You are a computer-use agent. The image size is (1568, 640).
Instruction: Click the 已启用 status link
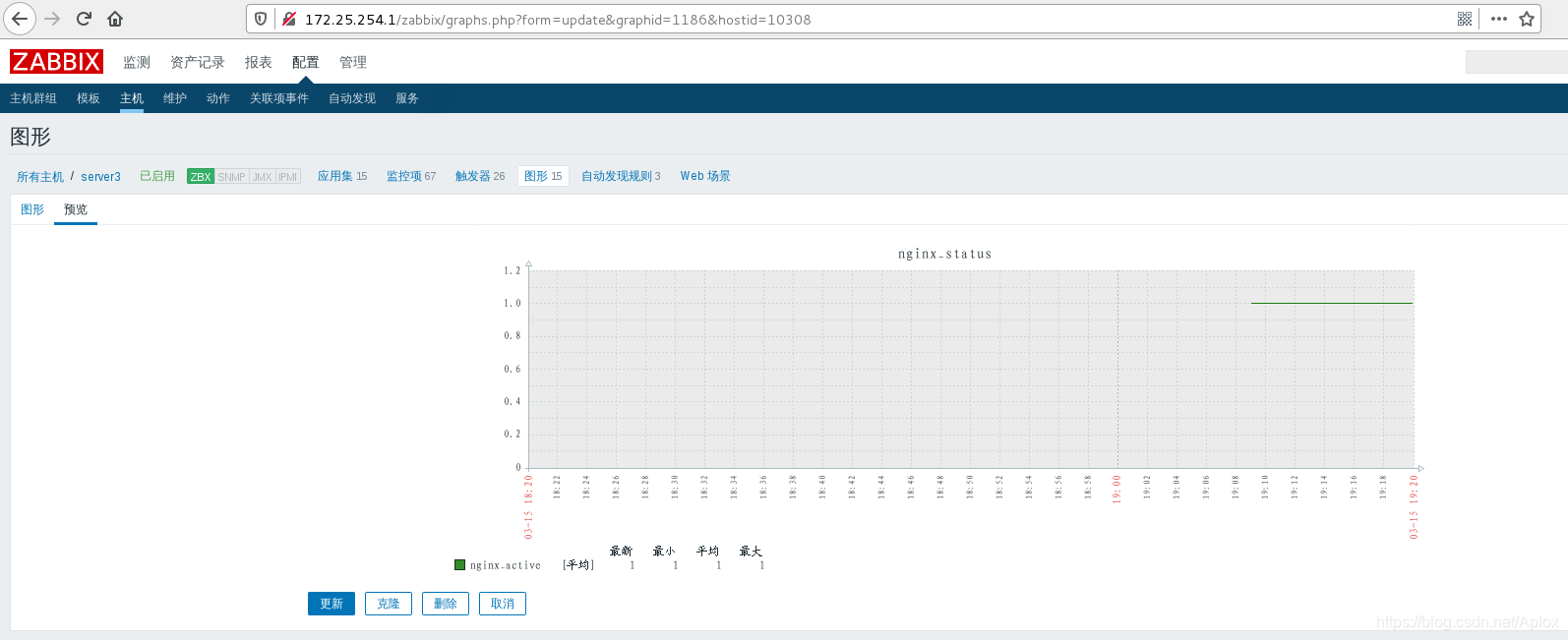pyautogui.click(x=157, y=176)
